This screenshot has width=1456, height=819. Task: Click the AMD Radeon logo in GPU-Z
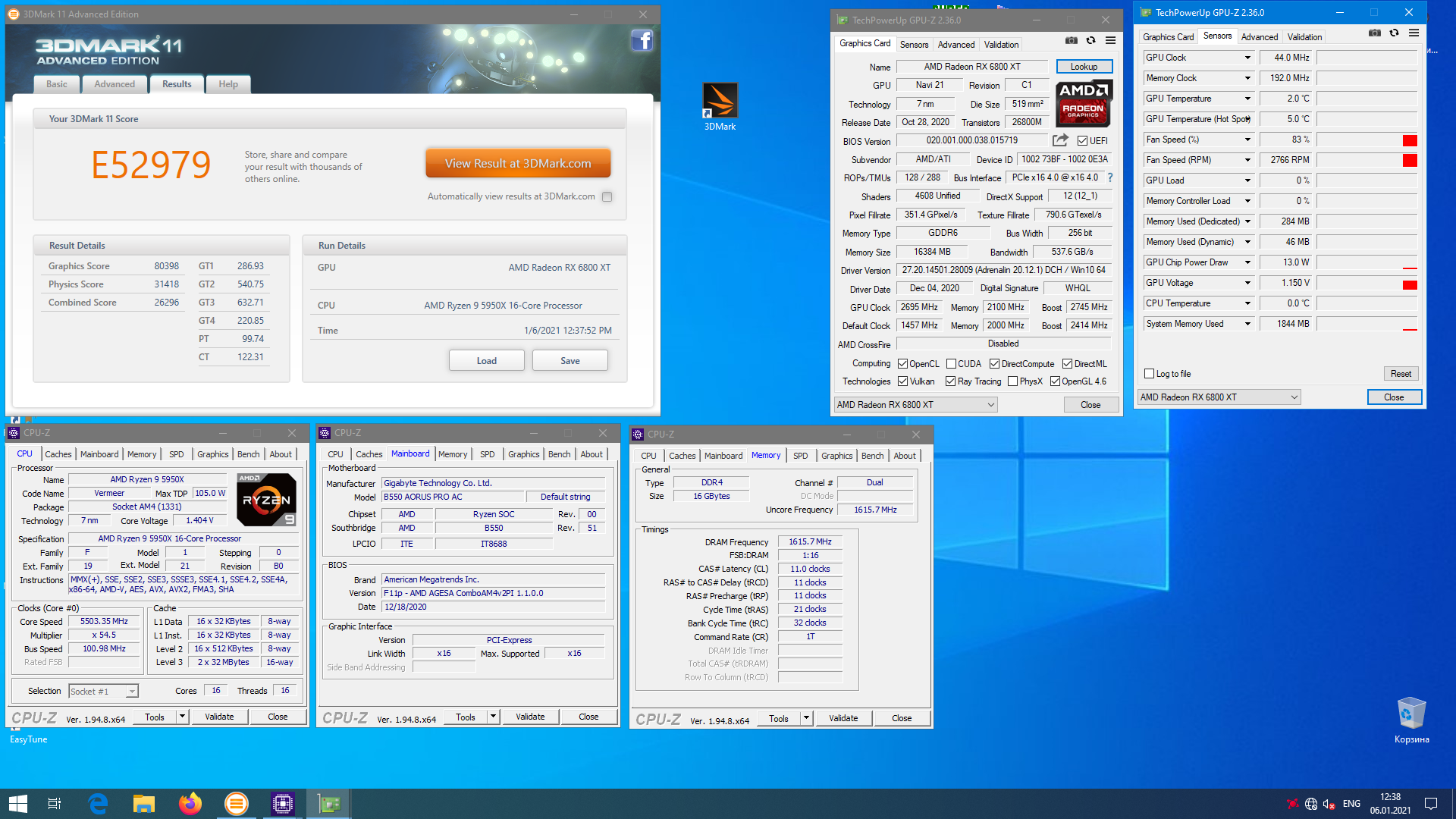1084,103
